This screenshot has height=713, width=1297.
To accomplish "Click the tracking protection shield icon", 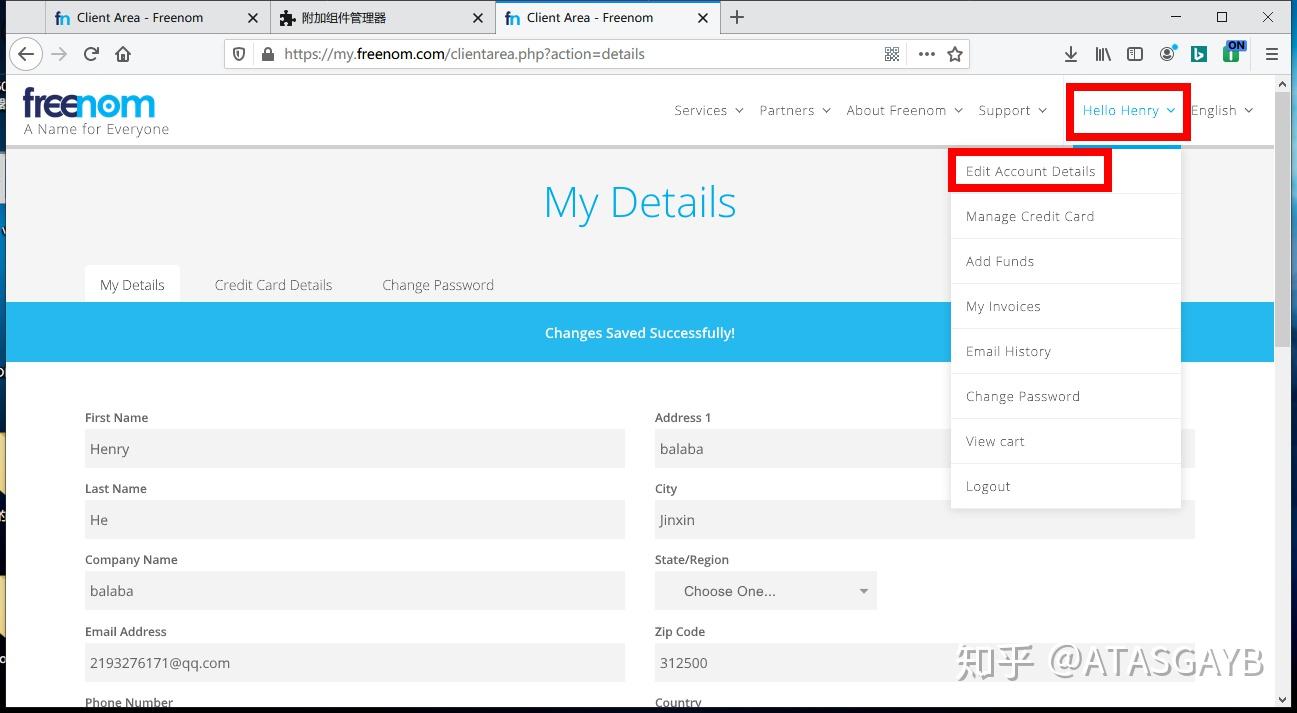I will (239, 54).
